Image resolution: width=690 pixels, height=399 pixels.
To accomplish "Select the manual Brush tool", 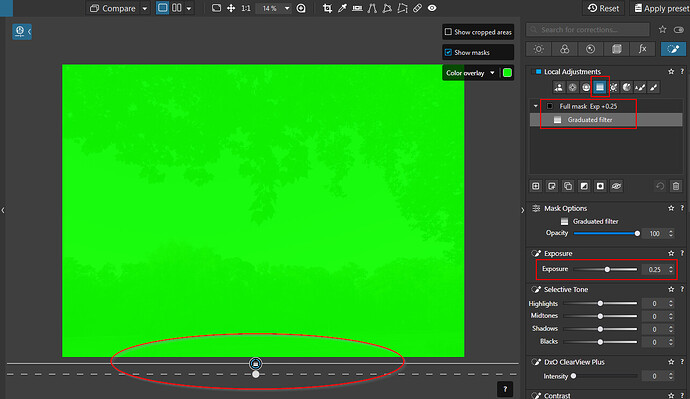I will coord(654,88).
